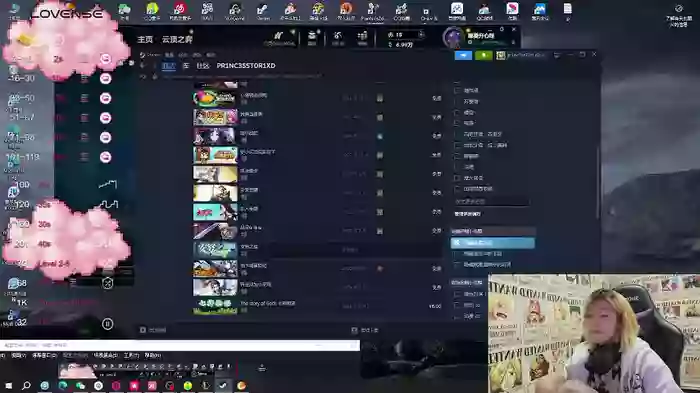Screen dimensions: 700x393
Task: Select the 云顶之弈 tab
Action: [x=177, y=39]
